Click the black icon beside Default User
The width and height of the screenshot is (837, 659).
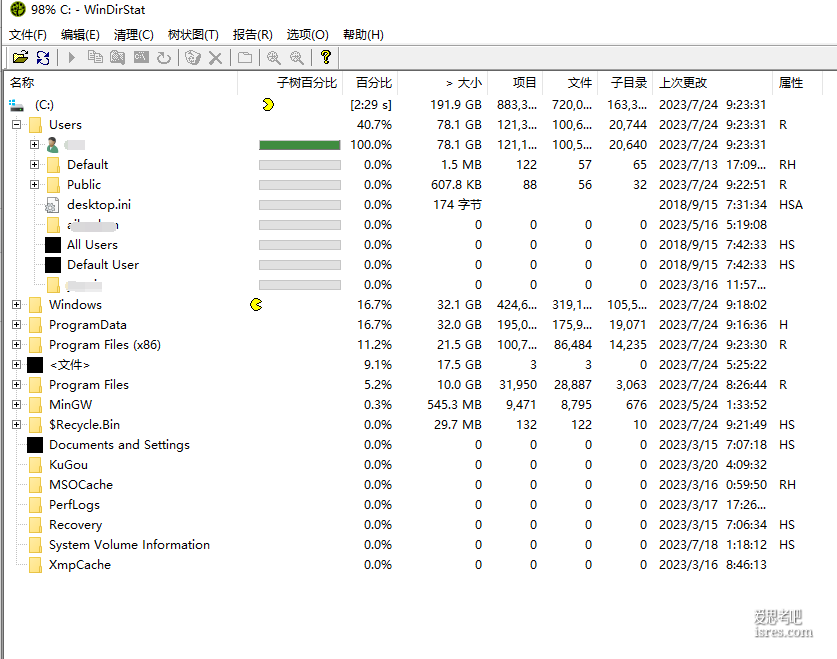pos(53,265)
